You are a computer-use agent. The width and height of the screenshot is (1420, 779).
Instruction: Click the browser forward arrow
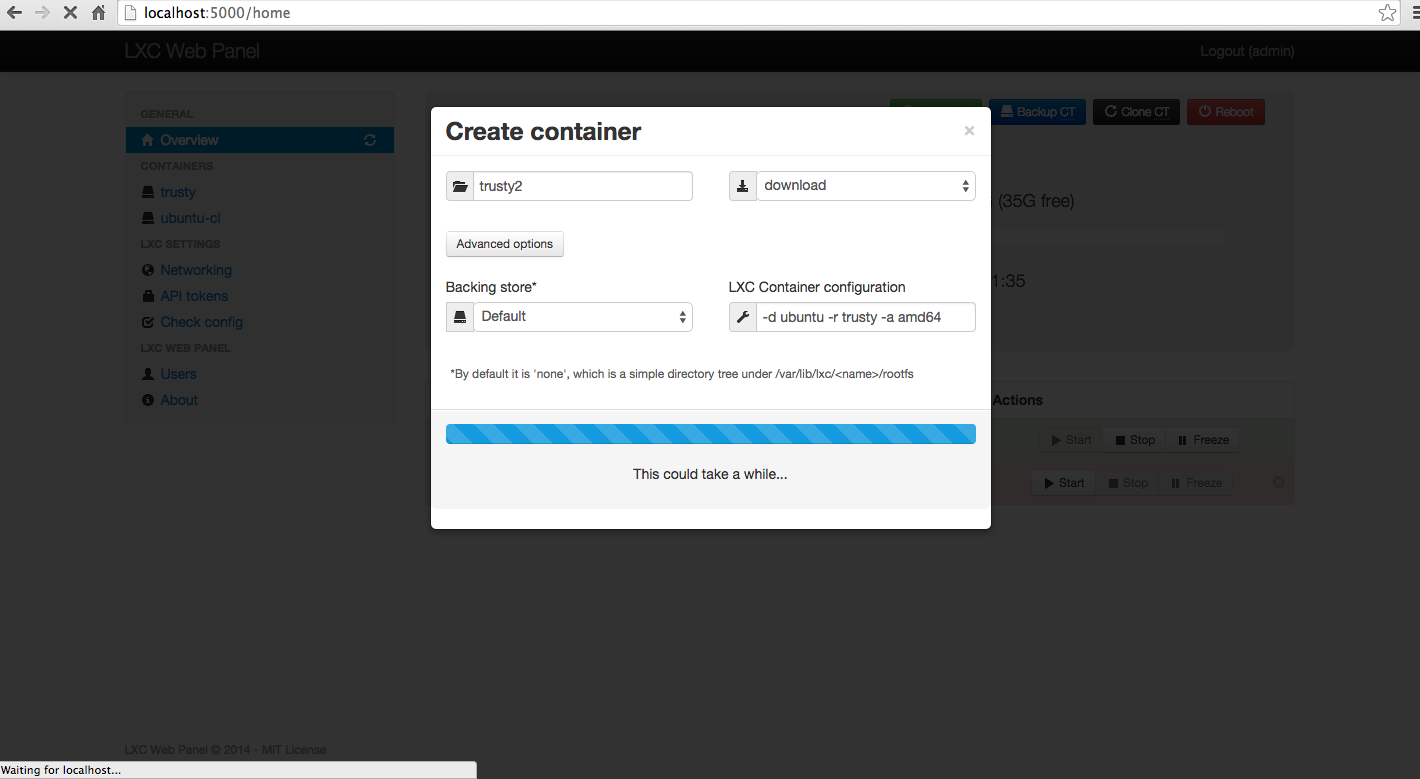point(42,13)
